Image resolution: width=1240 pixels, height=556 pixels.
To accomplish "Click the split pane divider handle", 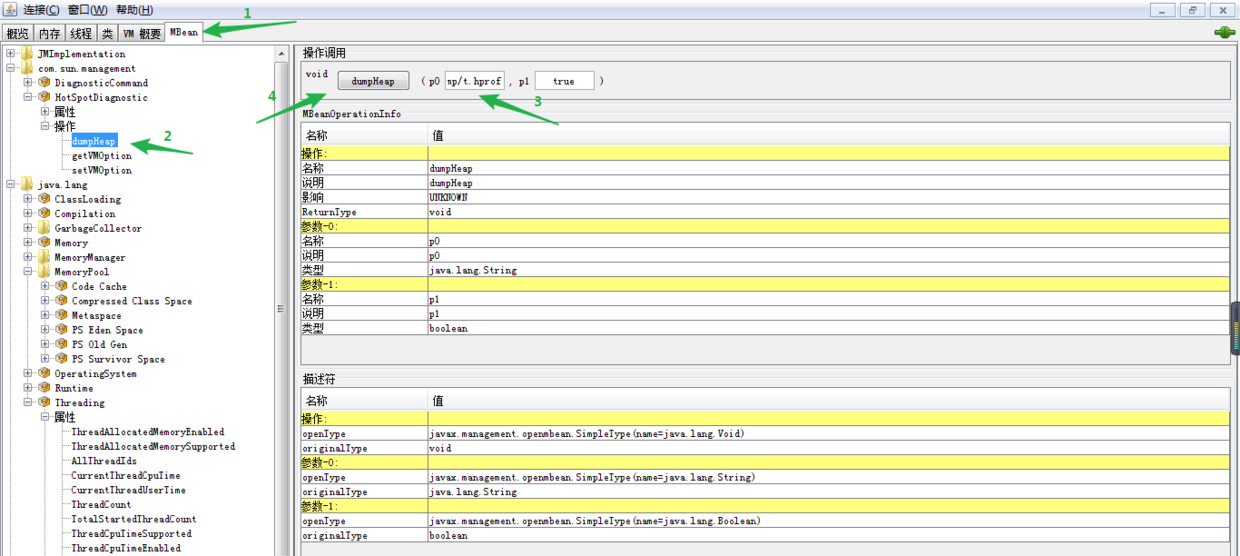I will coord(281,309).
